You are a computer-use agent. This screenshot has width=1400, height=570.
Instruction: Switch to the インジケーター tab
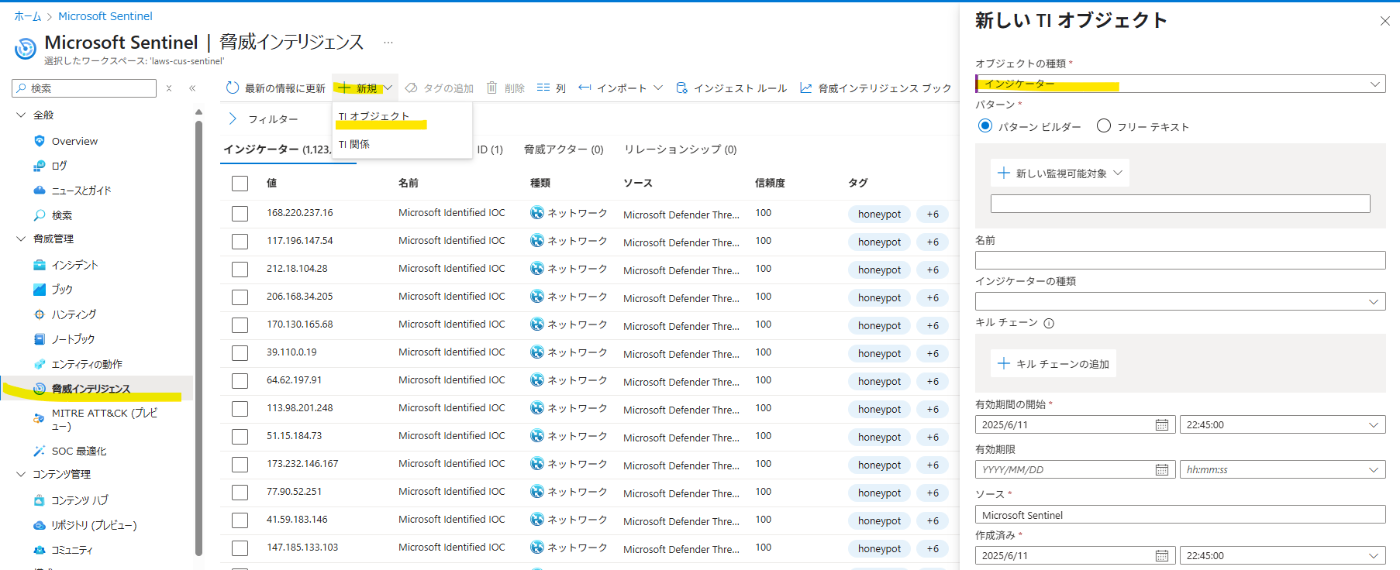(x=278, y=150)
